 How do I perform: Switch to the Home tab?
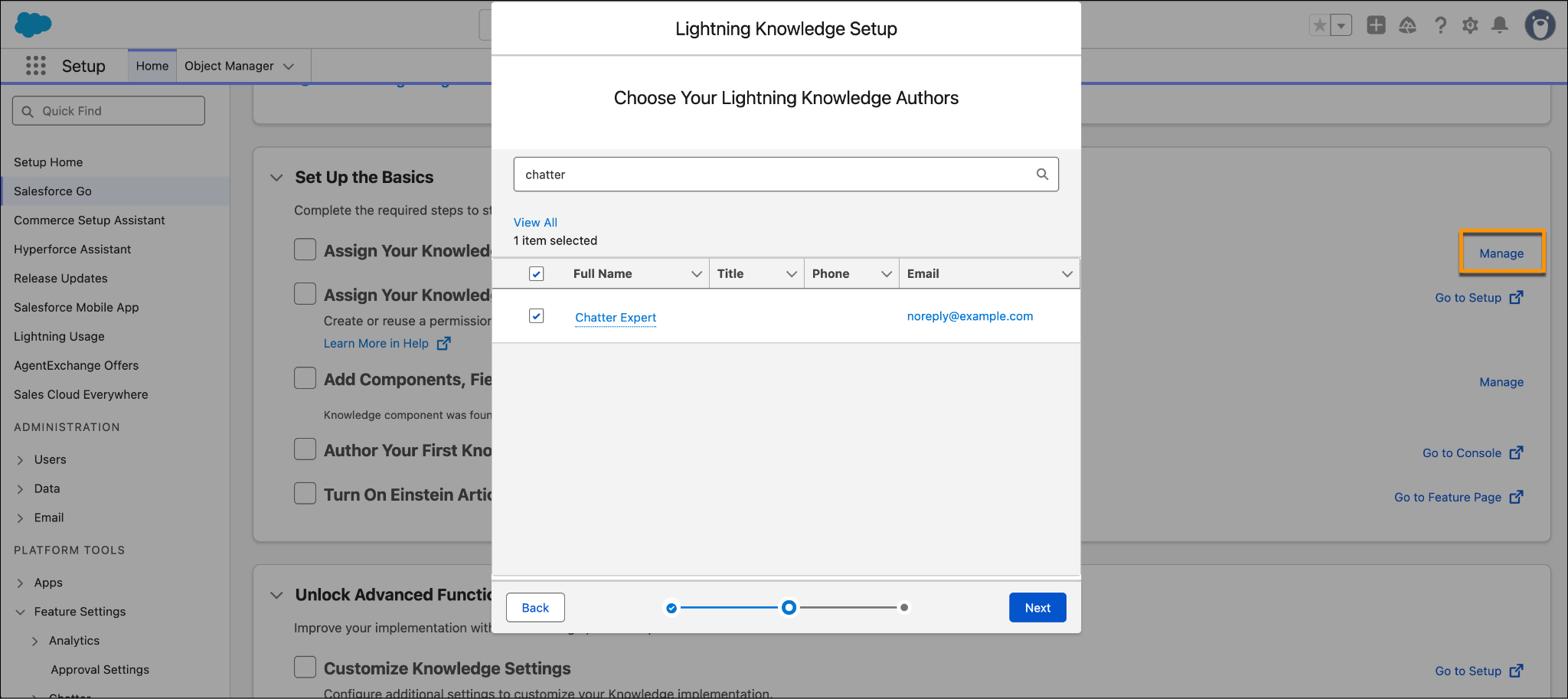coord(152,66)
